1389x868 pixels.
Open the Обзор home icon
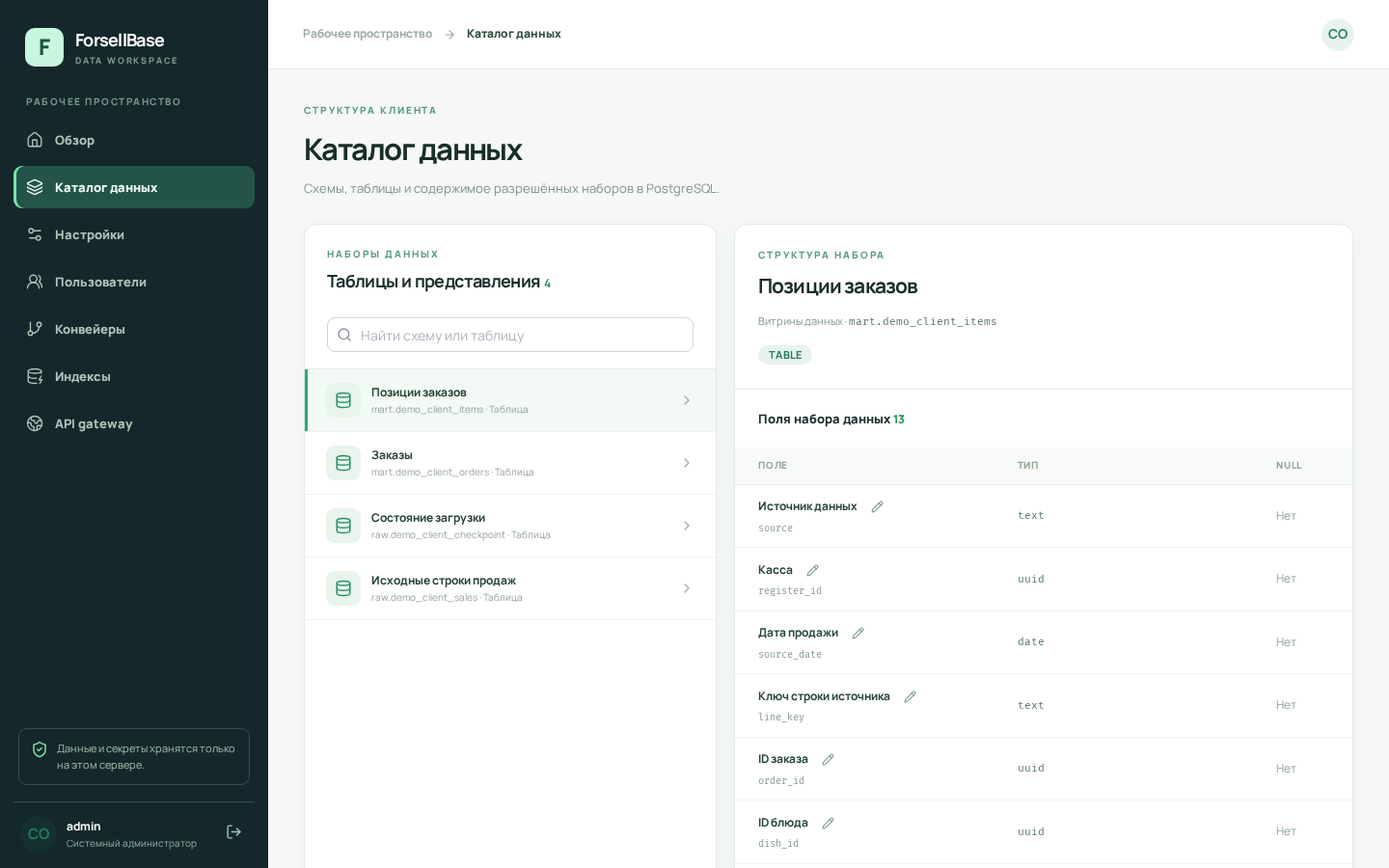click(x=35, y=140)
